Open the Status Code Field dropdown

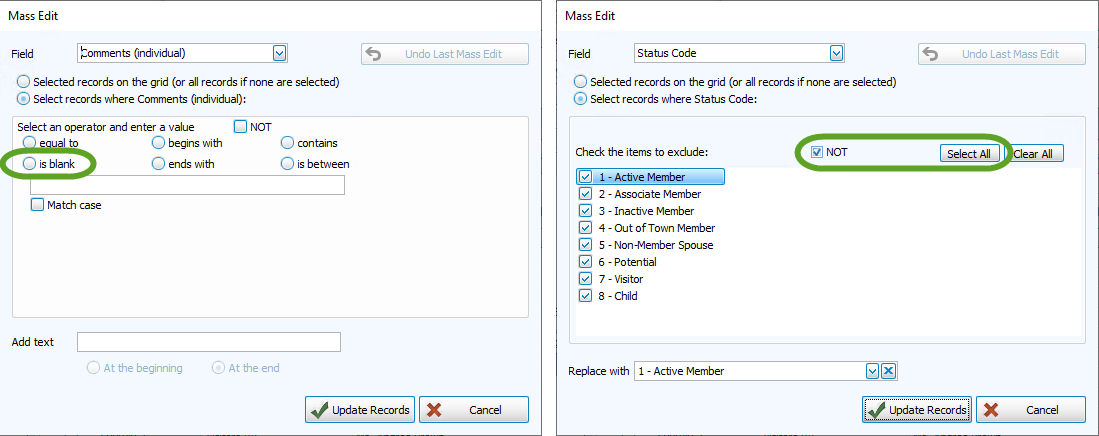click(836, 53)
